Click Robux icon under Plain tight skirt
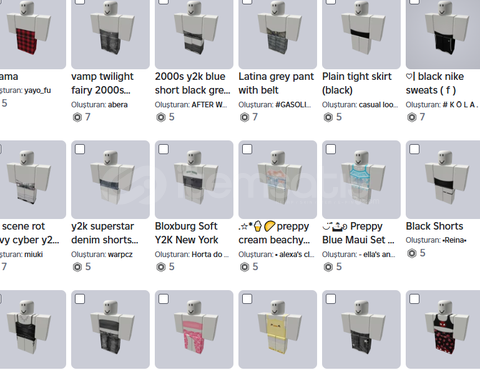Viewport: 480px width, 370px height. [x=328, y=117]
